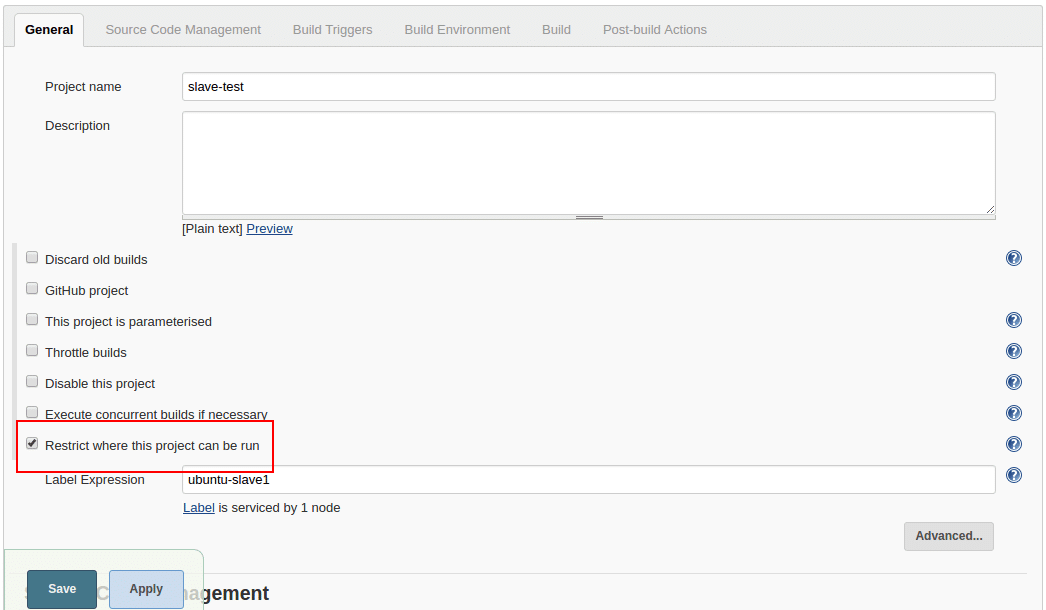
Task: Save the project configuration
Action: click(61, 589)
